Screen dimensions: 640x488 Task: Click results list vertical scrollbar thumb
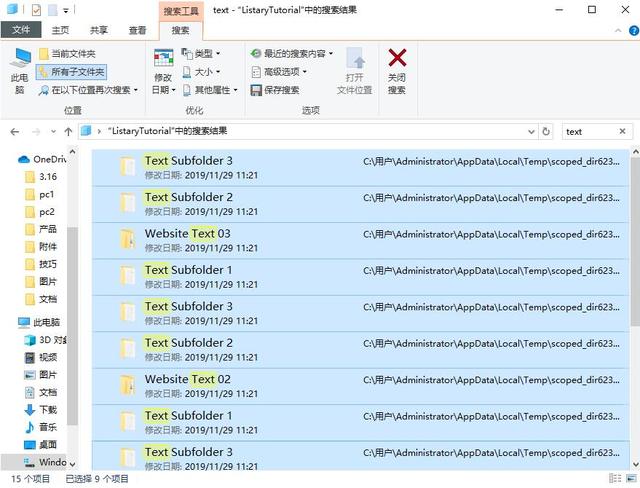coord(635,242)
